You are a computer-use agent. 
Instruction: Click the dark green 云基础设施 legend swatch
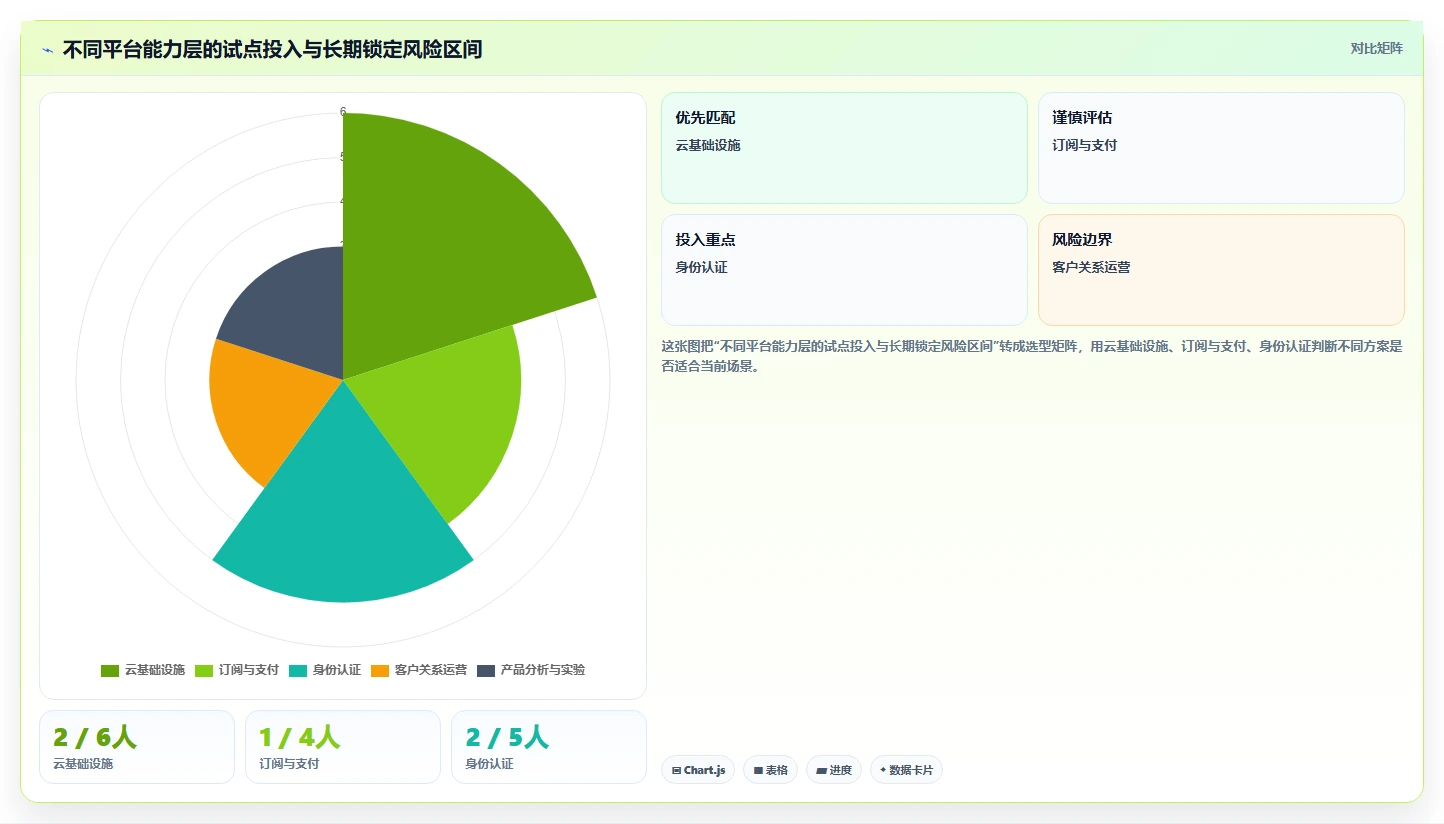point(110,670)
